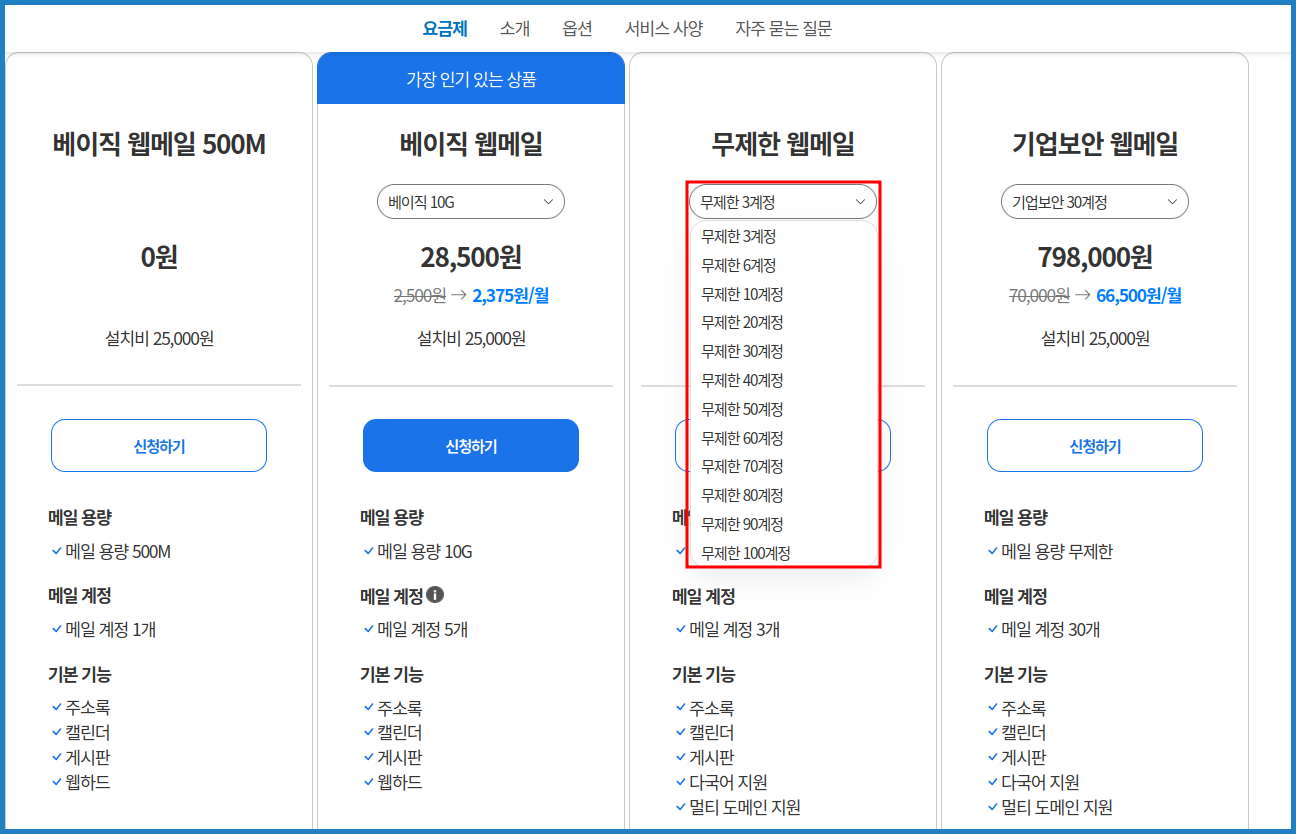Collapse the 무제한 3계정 dropdown list
The width and height of the screenshot is (1296, 834).
pyautogui.click(x=782, y=201)
